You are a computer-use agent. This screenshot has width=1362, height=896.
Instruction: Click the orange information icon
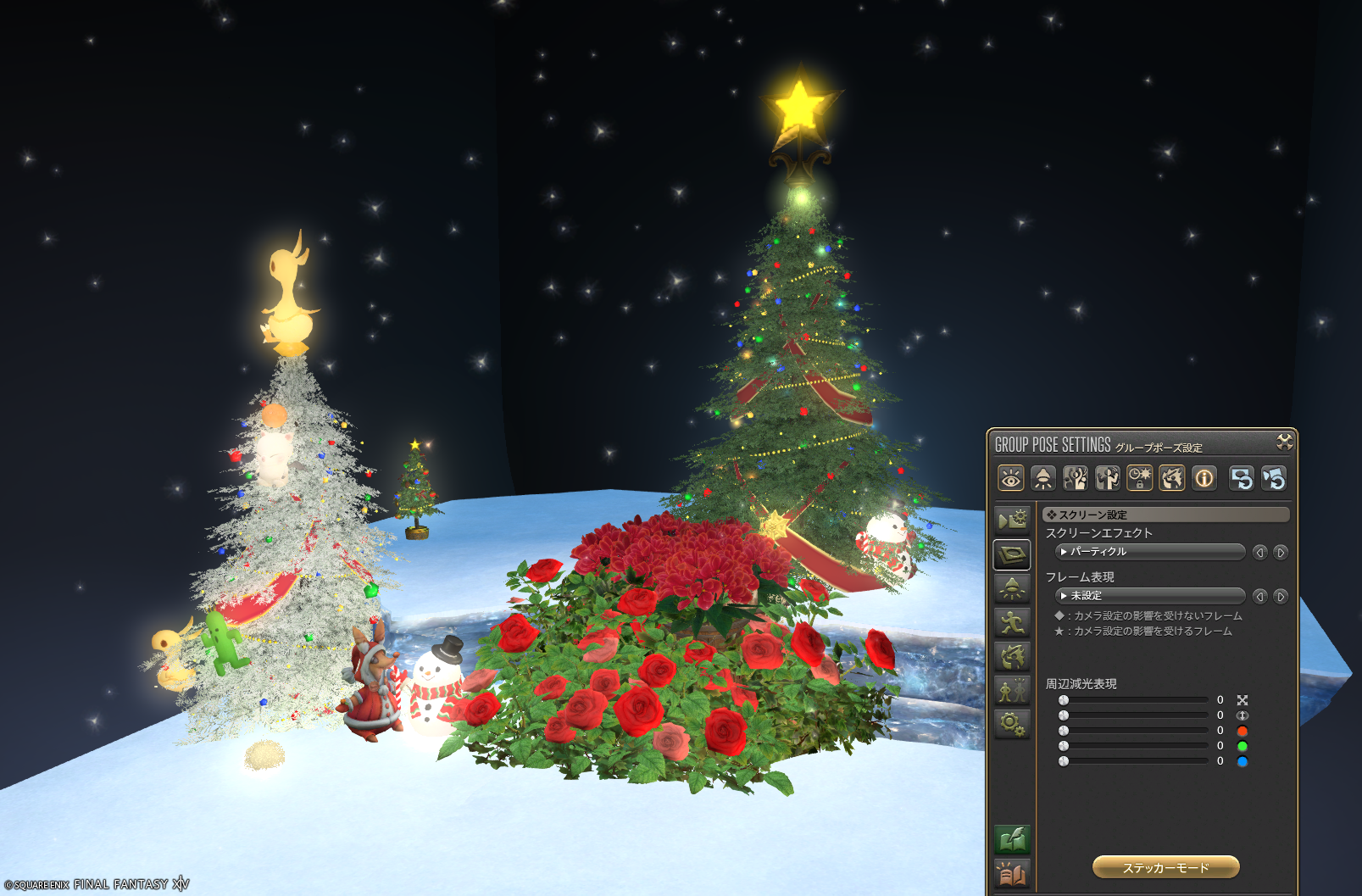click(1204, 479)
